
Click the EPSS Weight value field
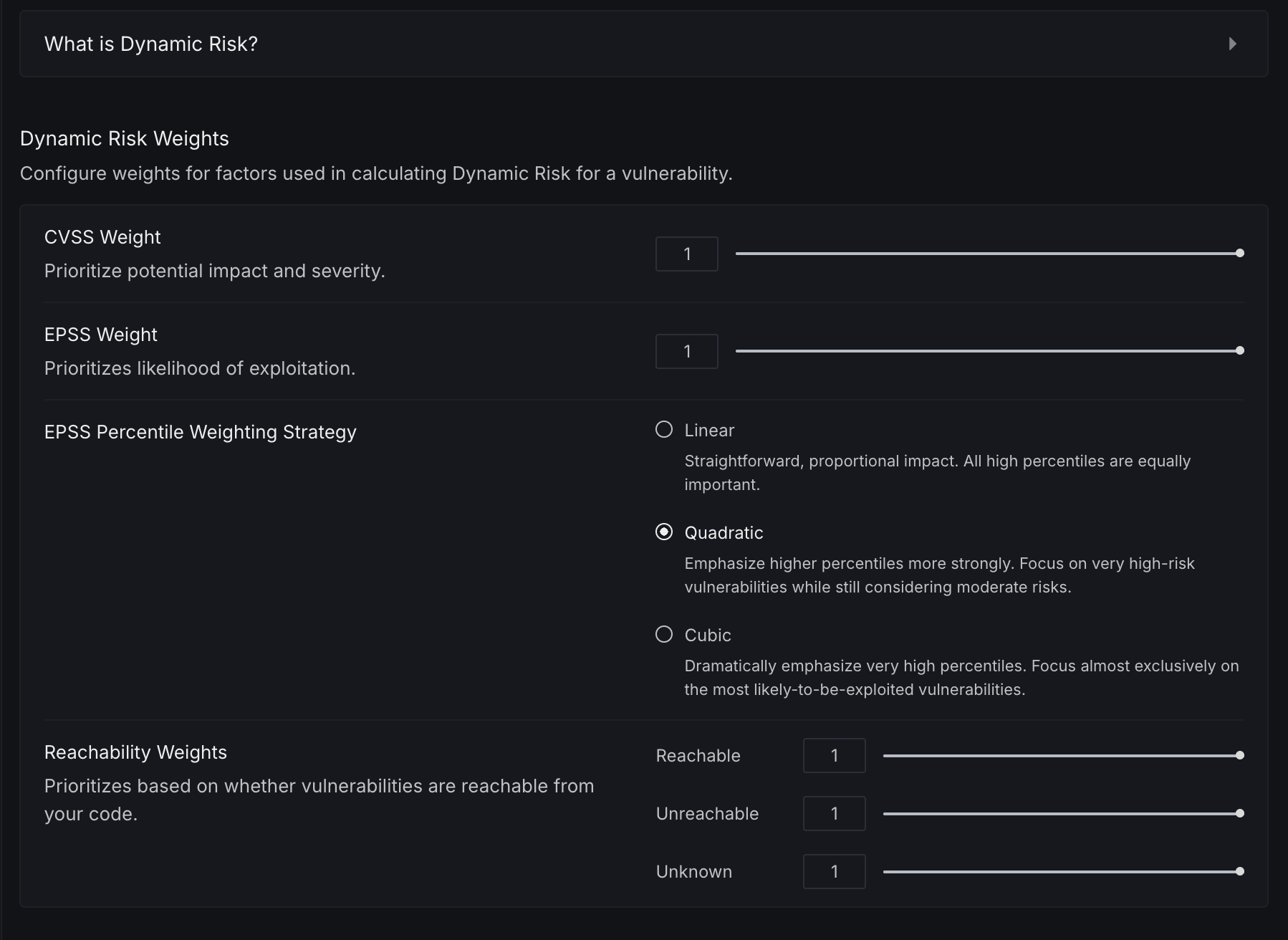pyautogui.click(x=686, y=351)
